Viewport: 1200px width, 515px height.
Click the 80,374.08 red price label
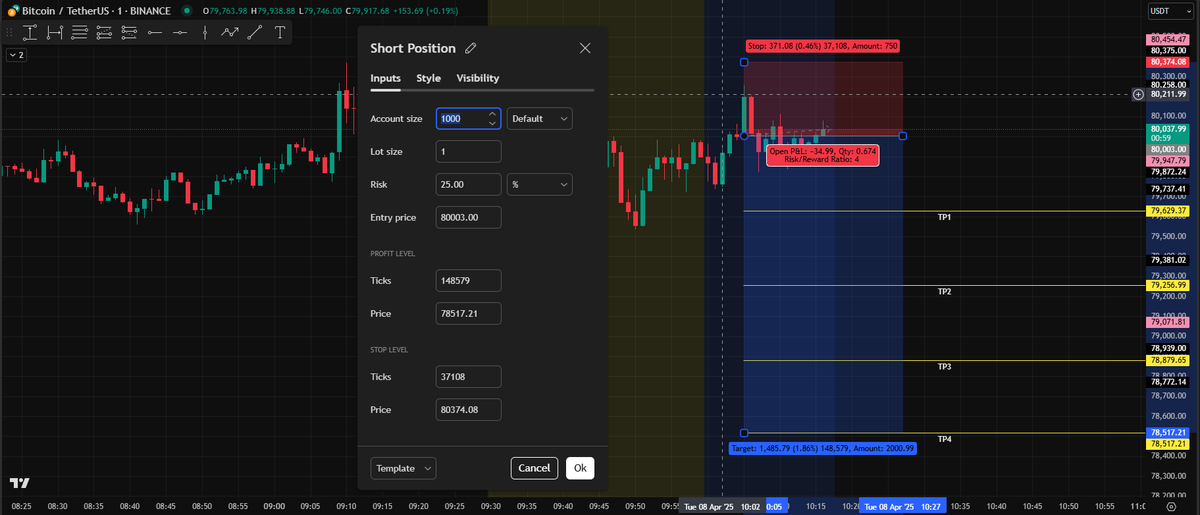(x=1168, y=61)
